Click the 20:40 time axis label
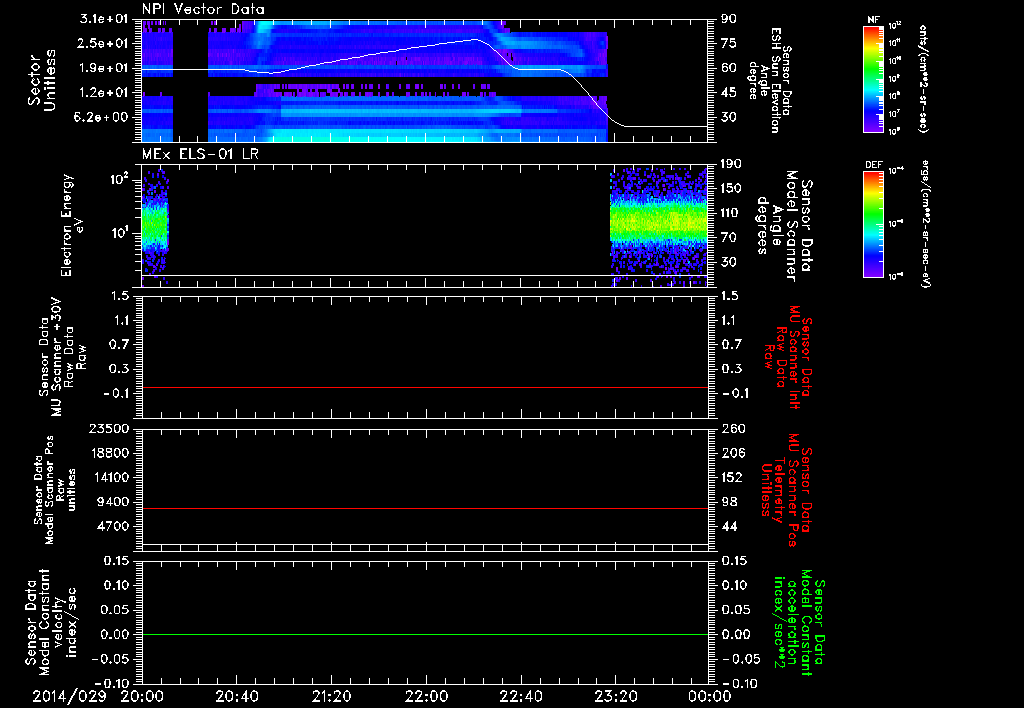Image resolution: width=1024 pixels, height=708 pixels. [x=236, y=696]
